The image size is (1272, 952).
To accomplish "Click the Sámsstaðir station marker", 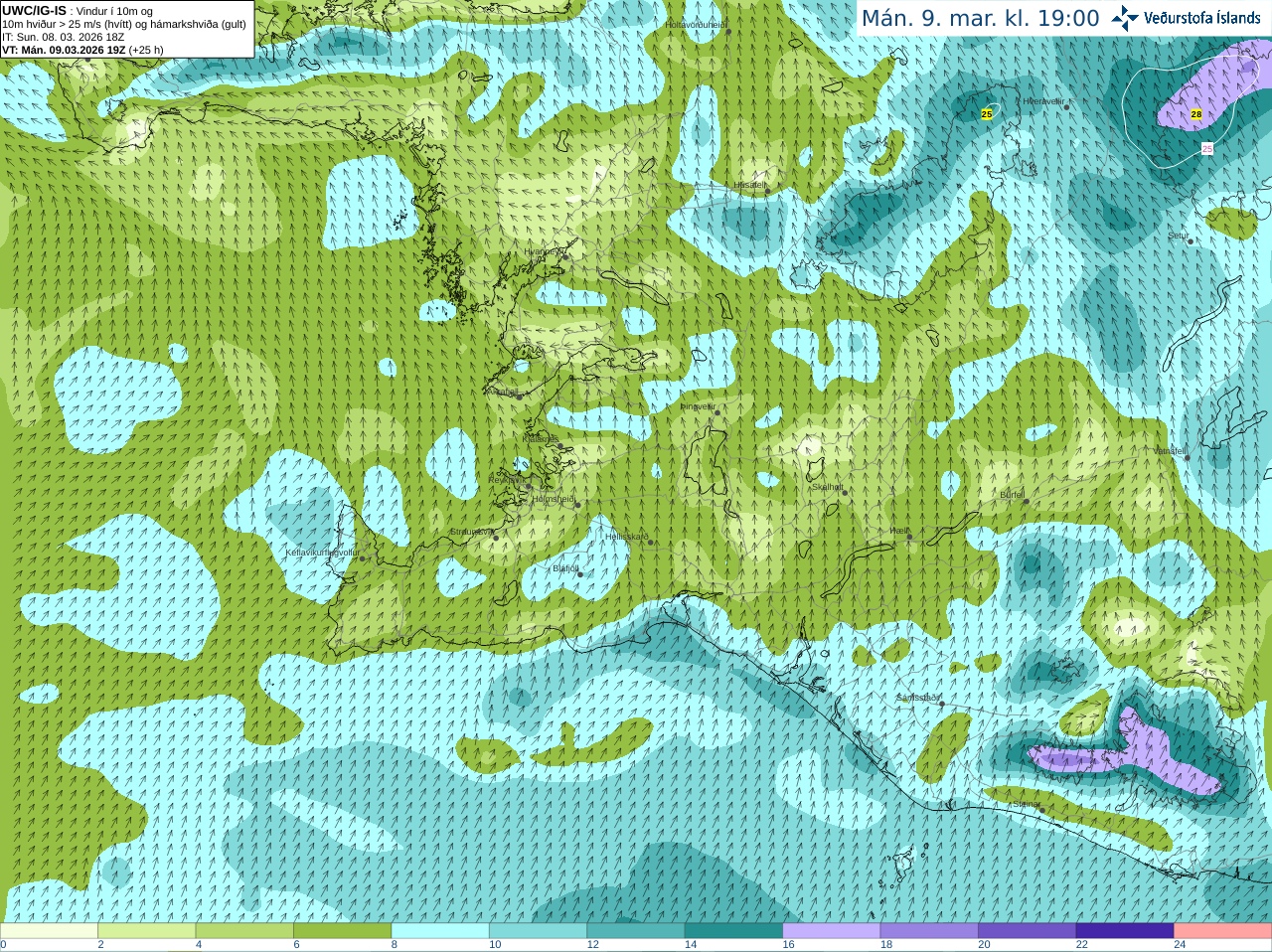I will tap(941, 703).
